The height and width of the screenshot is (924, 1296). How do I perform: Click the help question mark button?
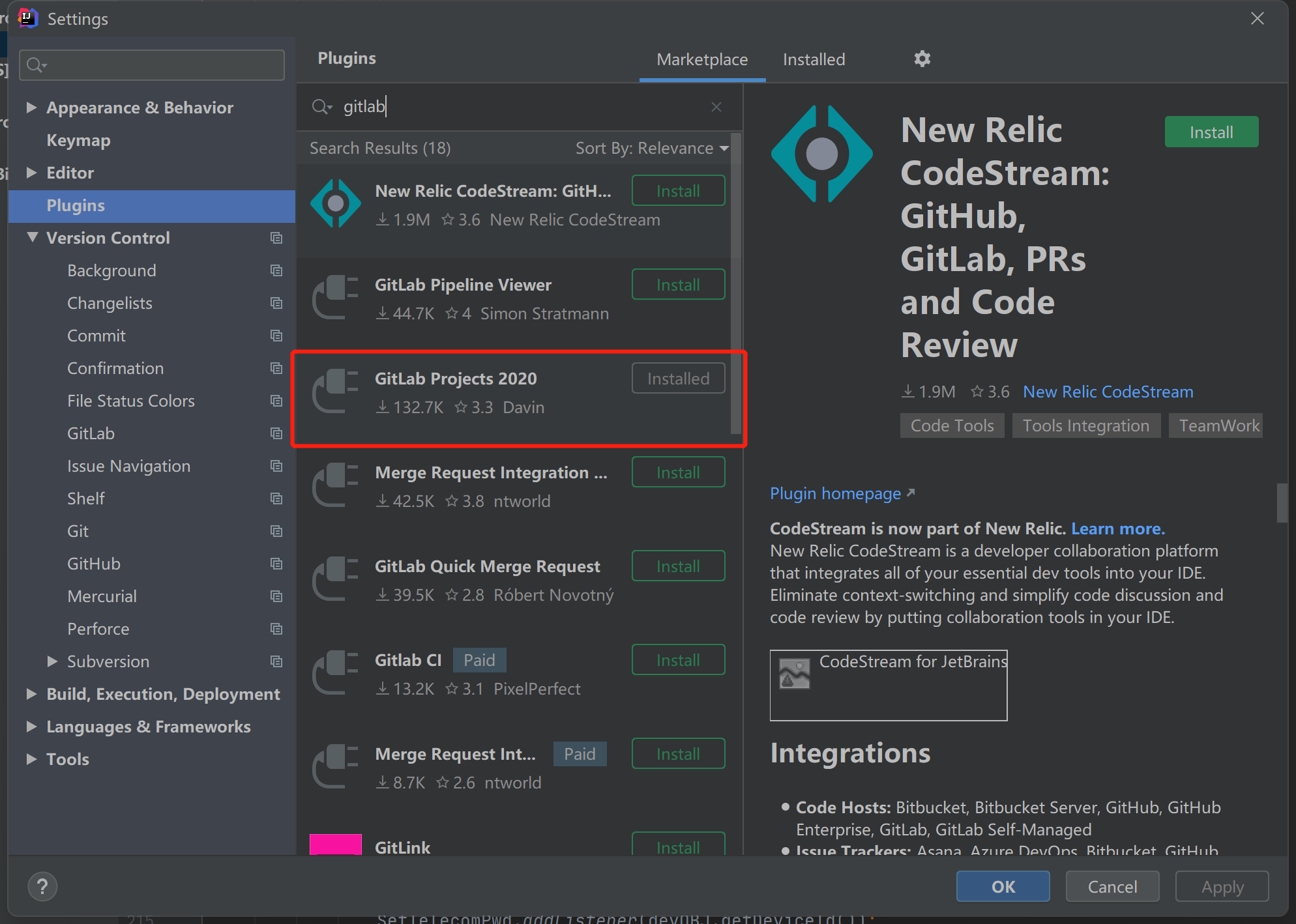click(x=42, y=886)
